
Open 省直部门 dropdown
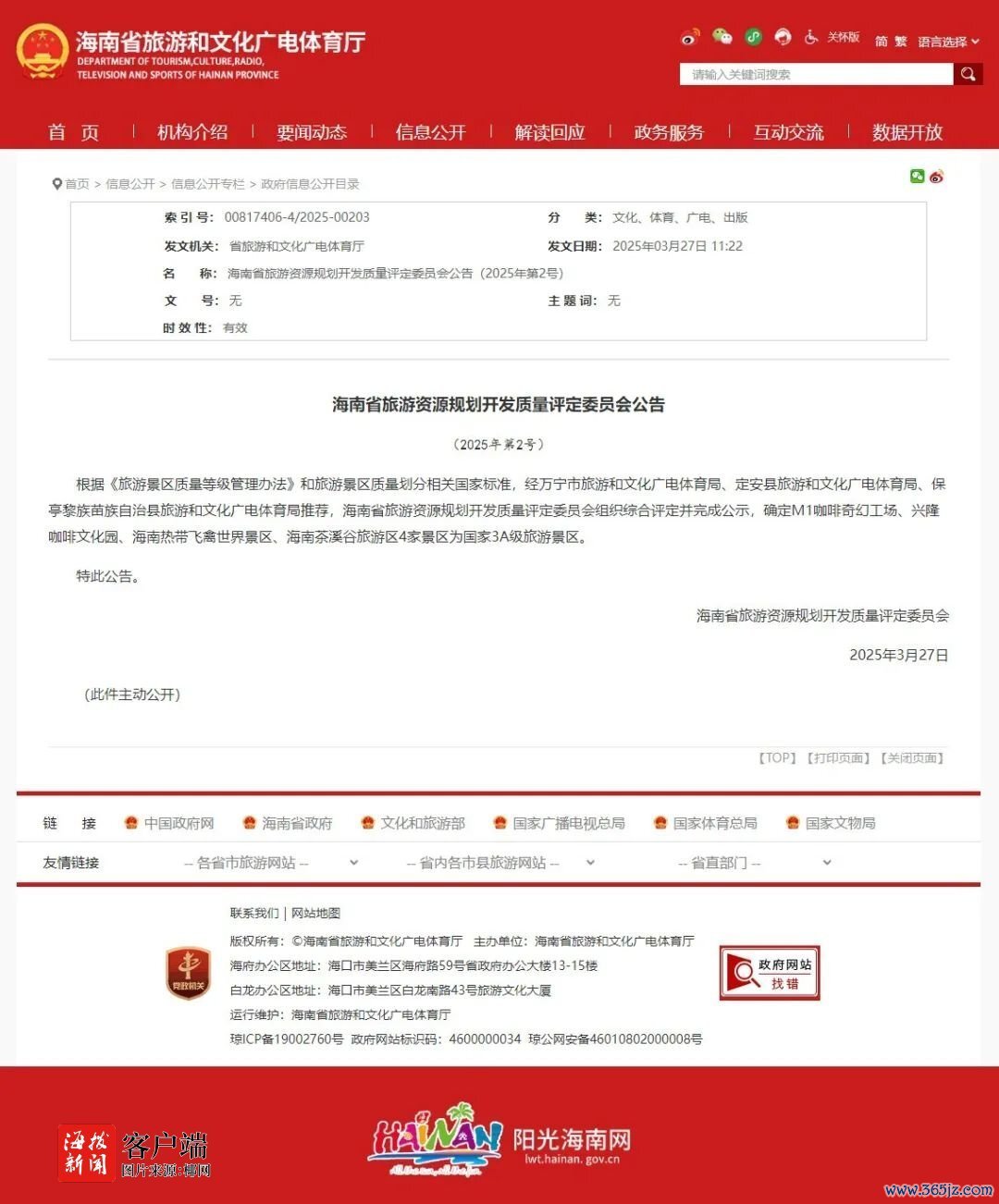pyautogui.click(x=755, y=863)
